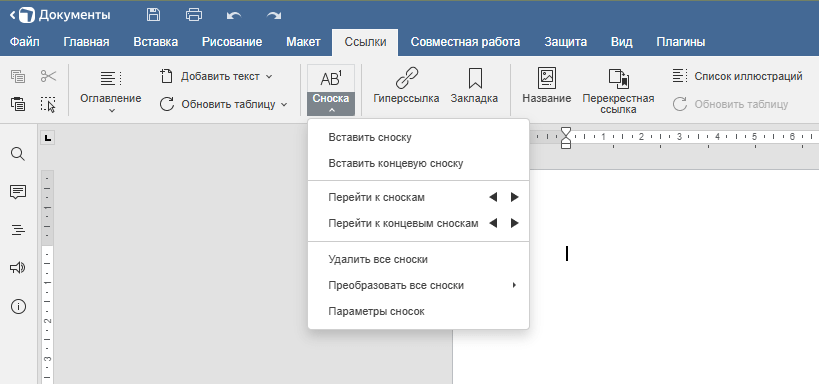
Task: Open the Файл tab
Action: (x=25, y=42)
